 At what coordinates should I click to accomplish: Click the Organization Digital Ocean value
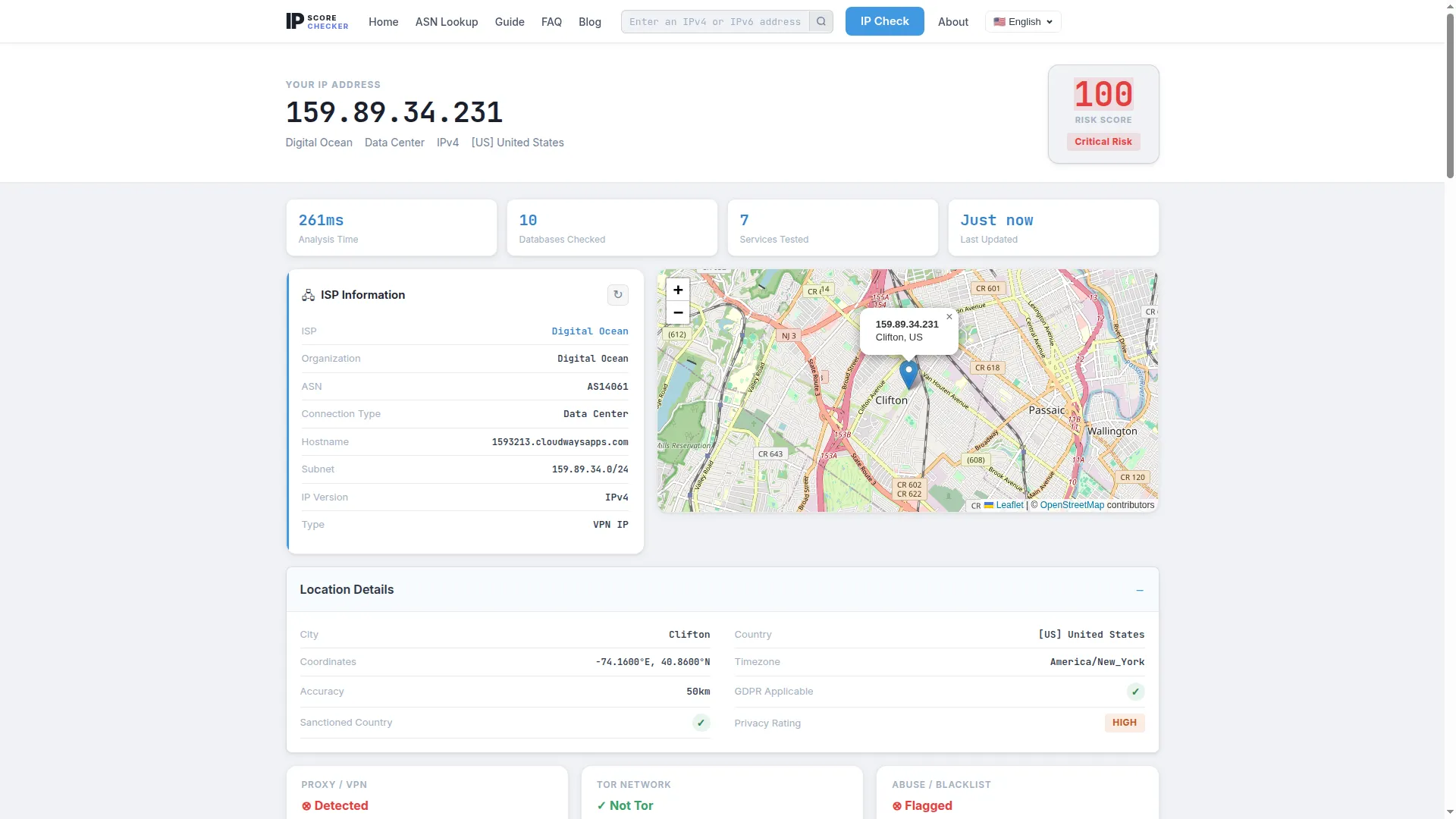[593, 359]
